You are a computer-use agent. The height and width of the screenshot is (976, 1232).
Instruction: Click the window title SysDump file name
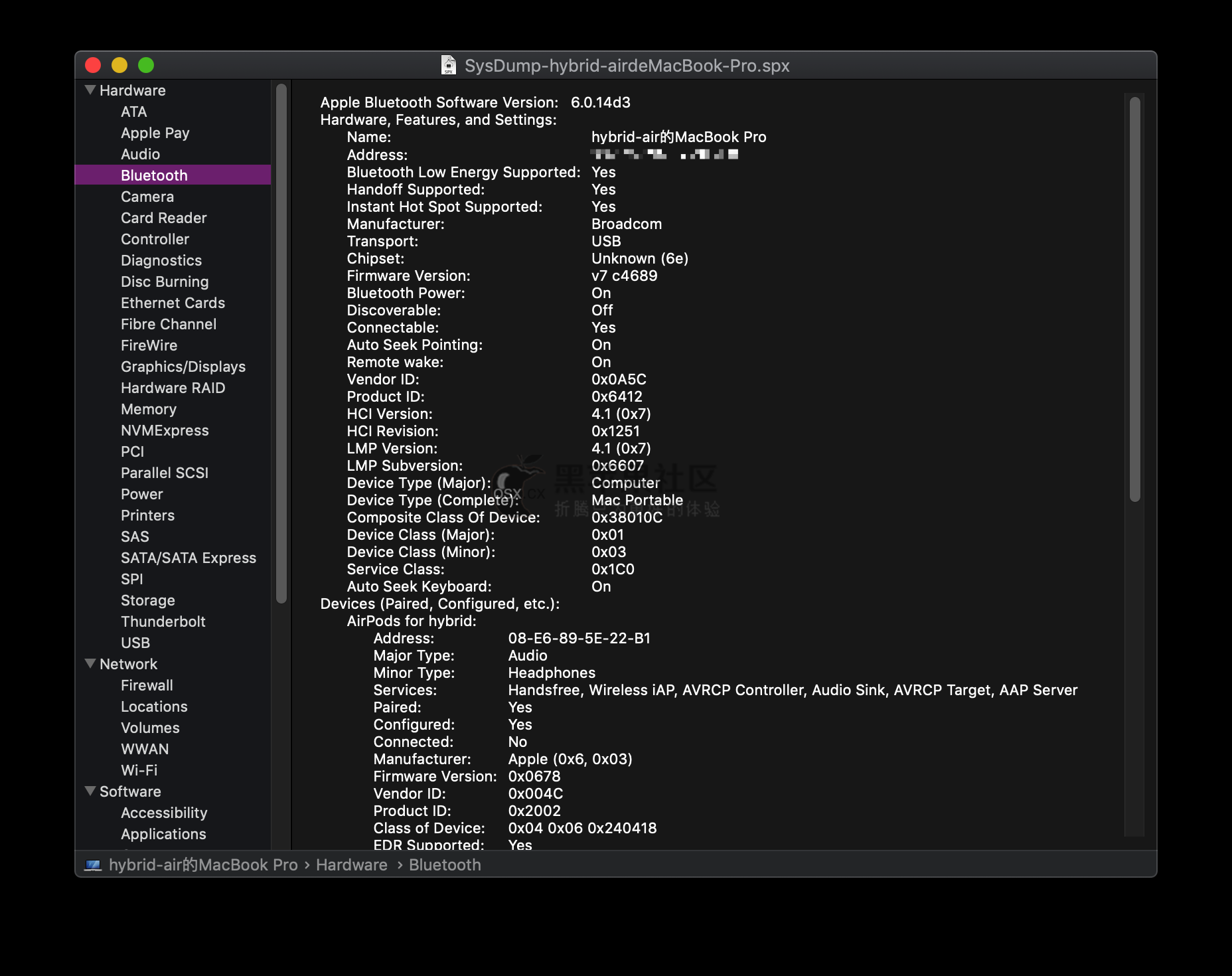[x=627, y=66]
